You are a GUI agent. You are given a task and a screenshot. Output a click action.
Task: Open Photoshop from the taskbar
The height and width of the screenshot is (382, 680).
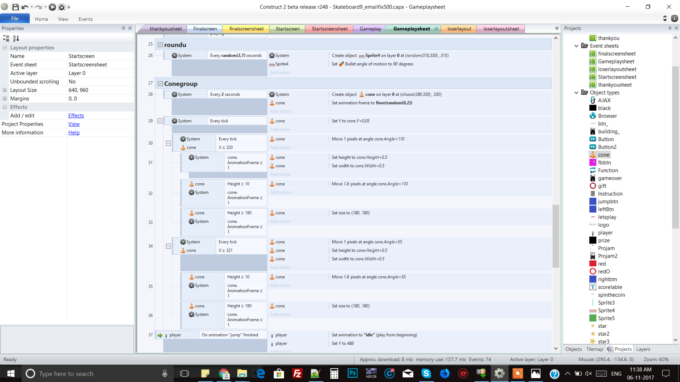click(353, 373)
